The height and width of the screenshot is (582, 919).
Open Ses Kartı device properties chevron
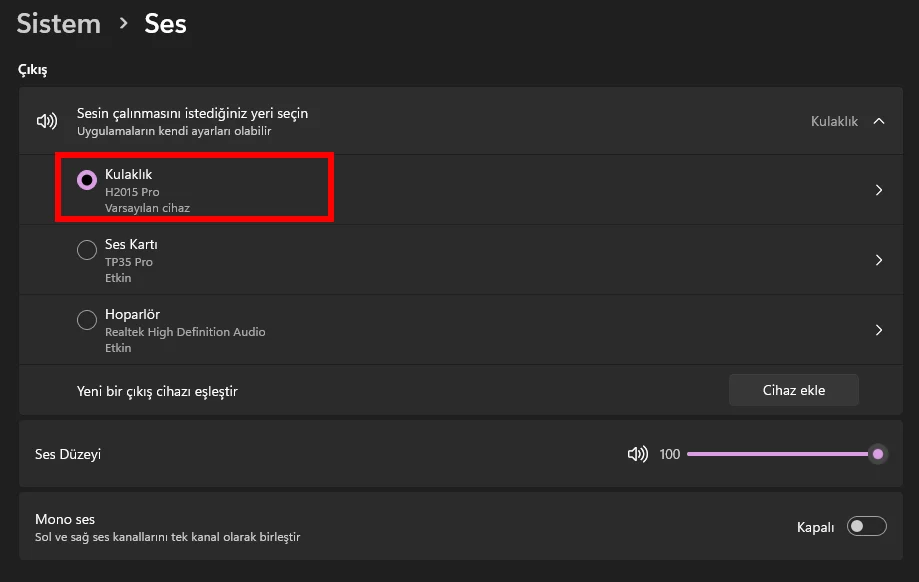[879, 260]
